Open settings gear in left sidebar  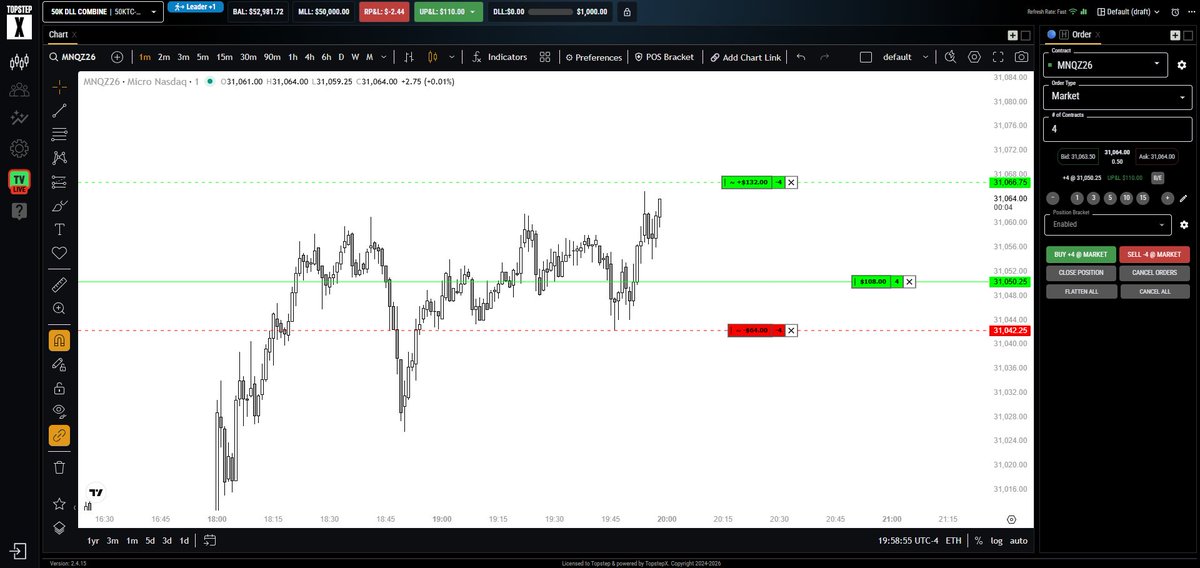click(x=19, y=149)
